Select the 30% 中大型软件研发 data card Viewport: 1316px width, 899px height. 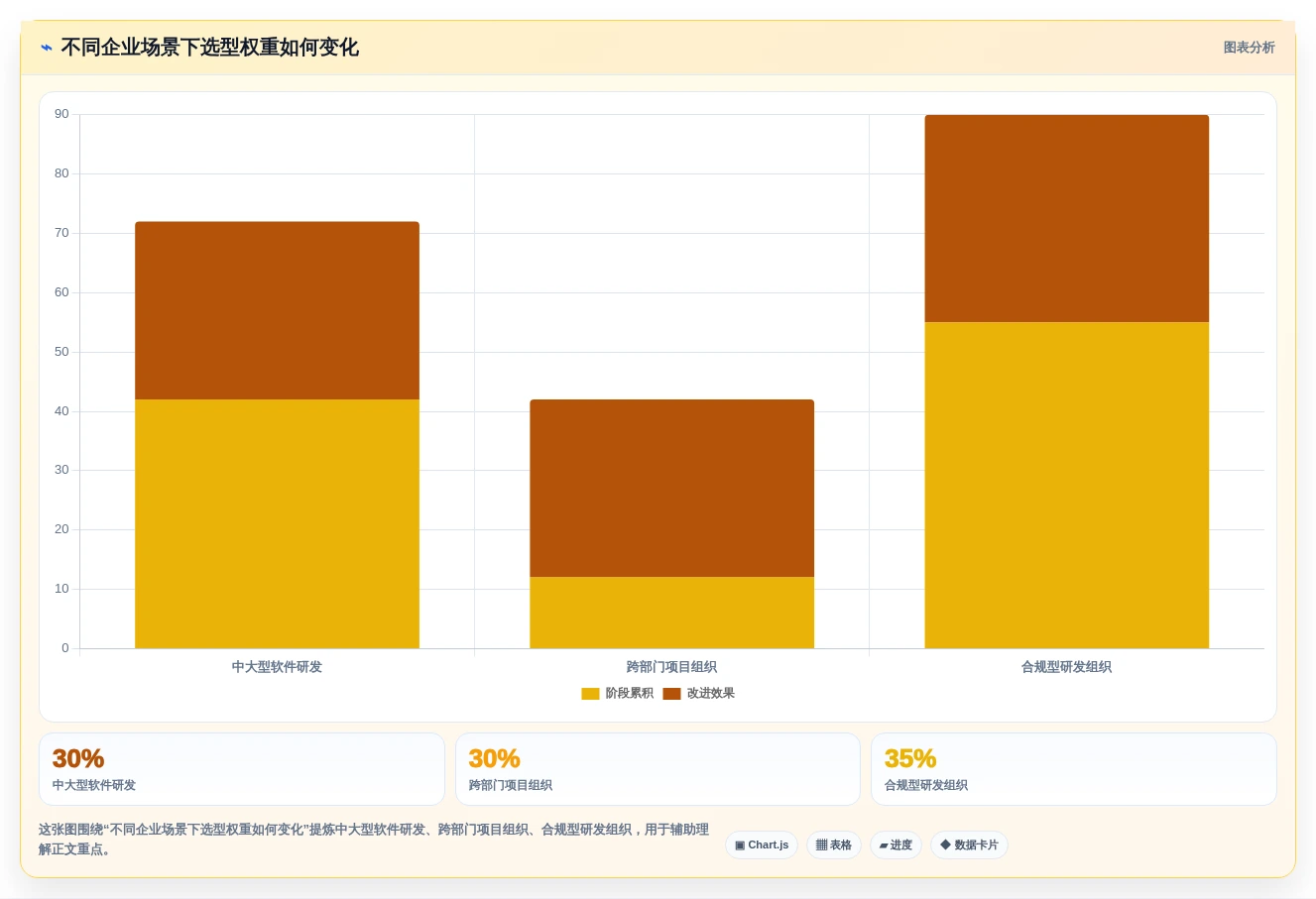242,769
